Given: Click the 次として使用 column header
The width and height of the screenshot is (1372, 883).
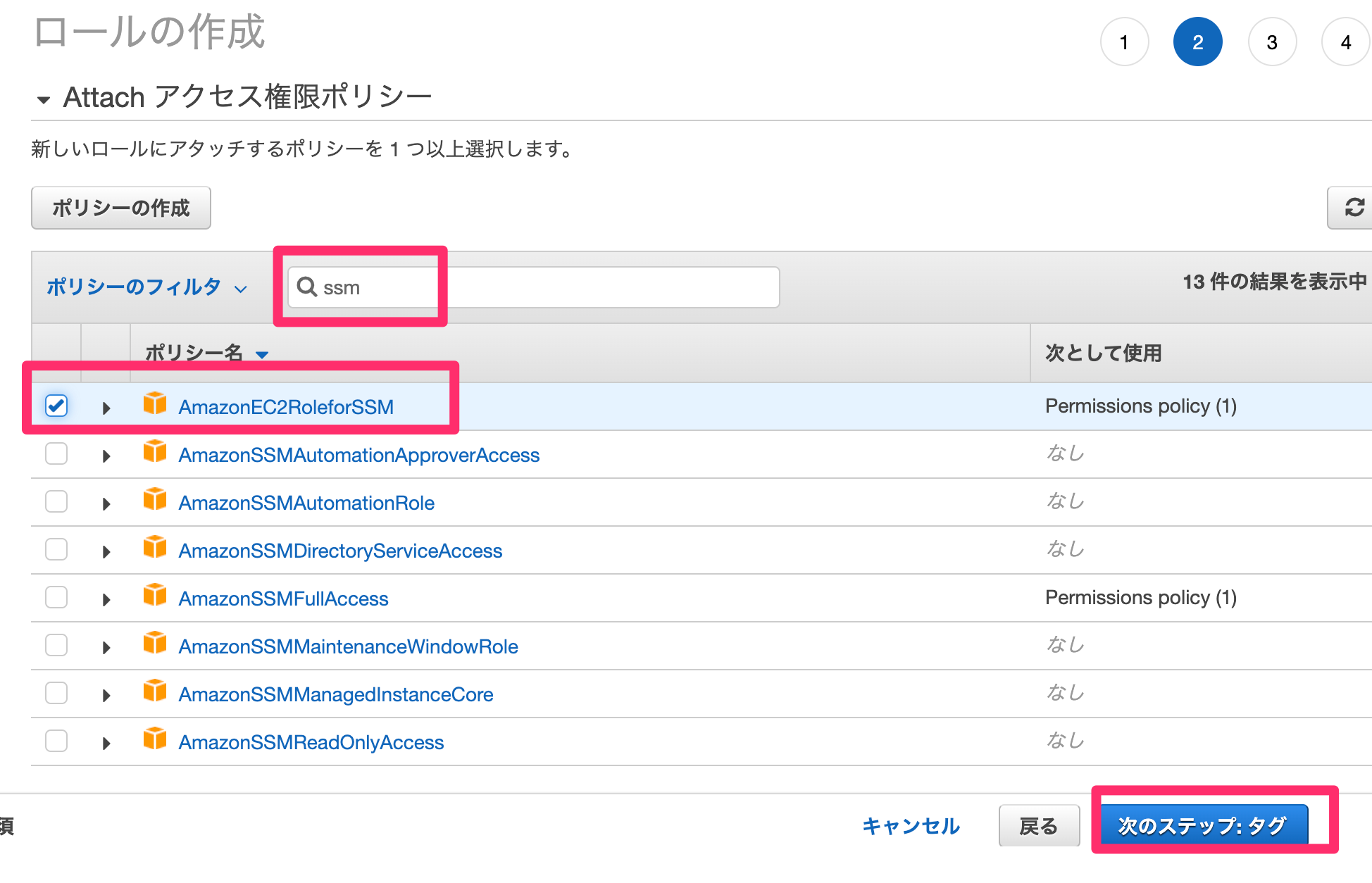Looking at the screenshot, I should [x=1104, y=353].
